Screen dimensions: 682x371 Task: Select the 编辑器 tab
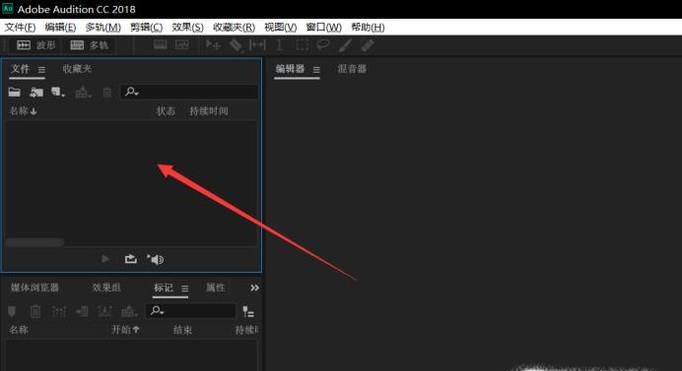(290, 69)
